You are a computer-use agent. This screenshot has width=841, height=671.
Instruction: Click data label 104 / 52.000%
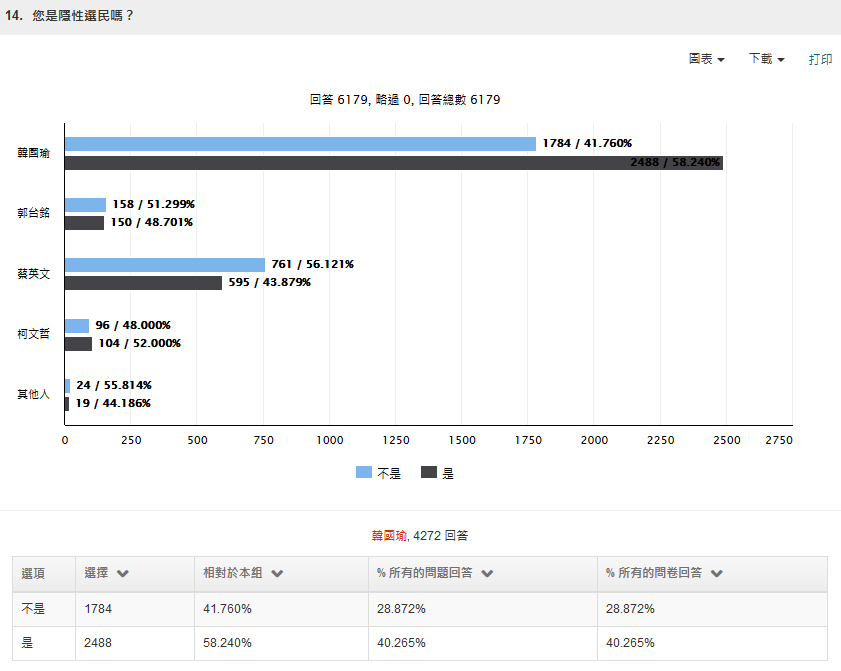pyautogui.click(x=140, y=343)
